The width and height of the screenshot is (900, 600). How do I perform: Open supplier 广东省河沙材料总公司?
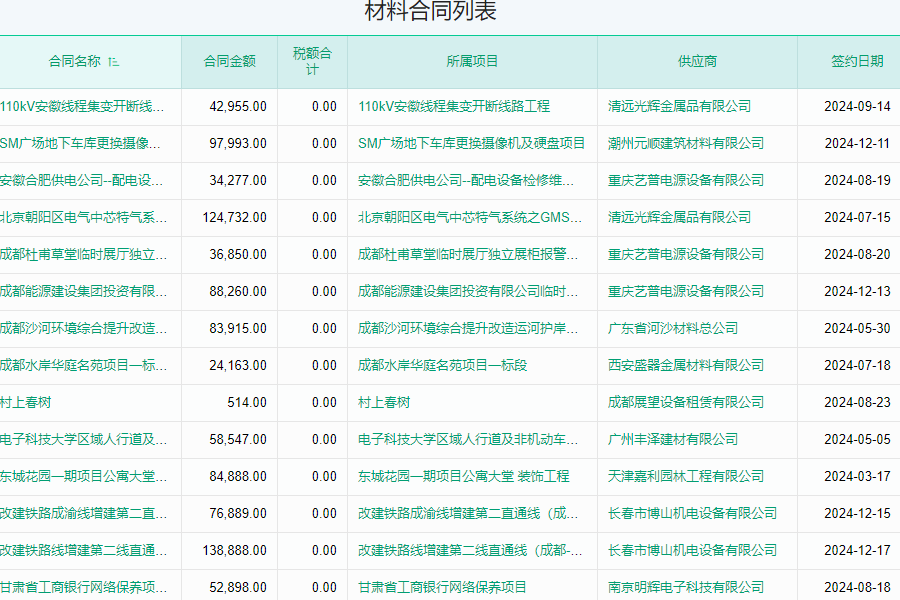673,328
